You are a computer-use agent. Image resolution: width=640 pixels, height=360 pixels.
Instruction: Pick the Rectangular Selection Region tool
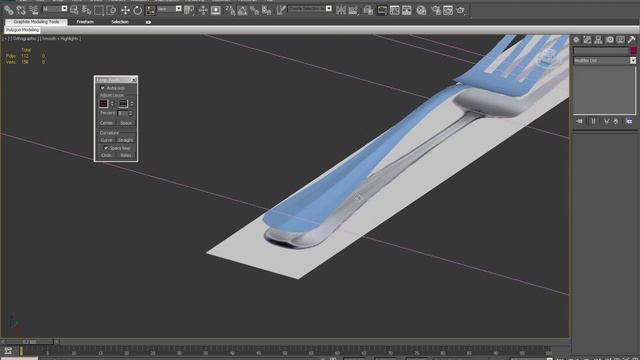[99, 10]
